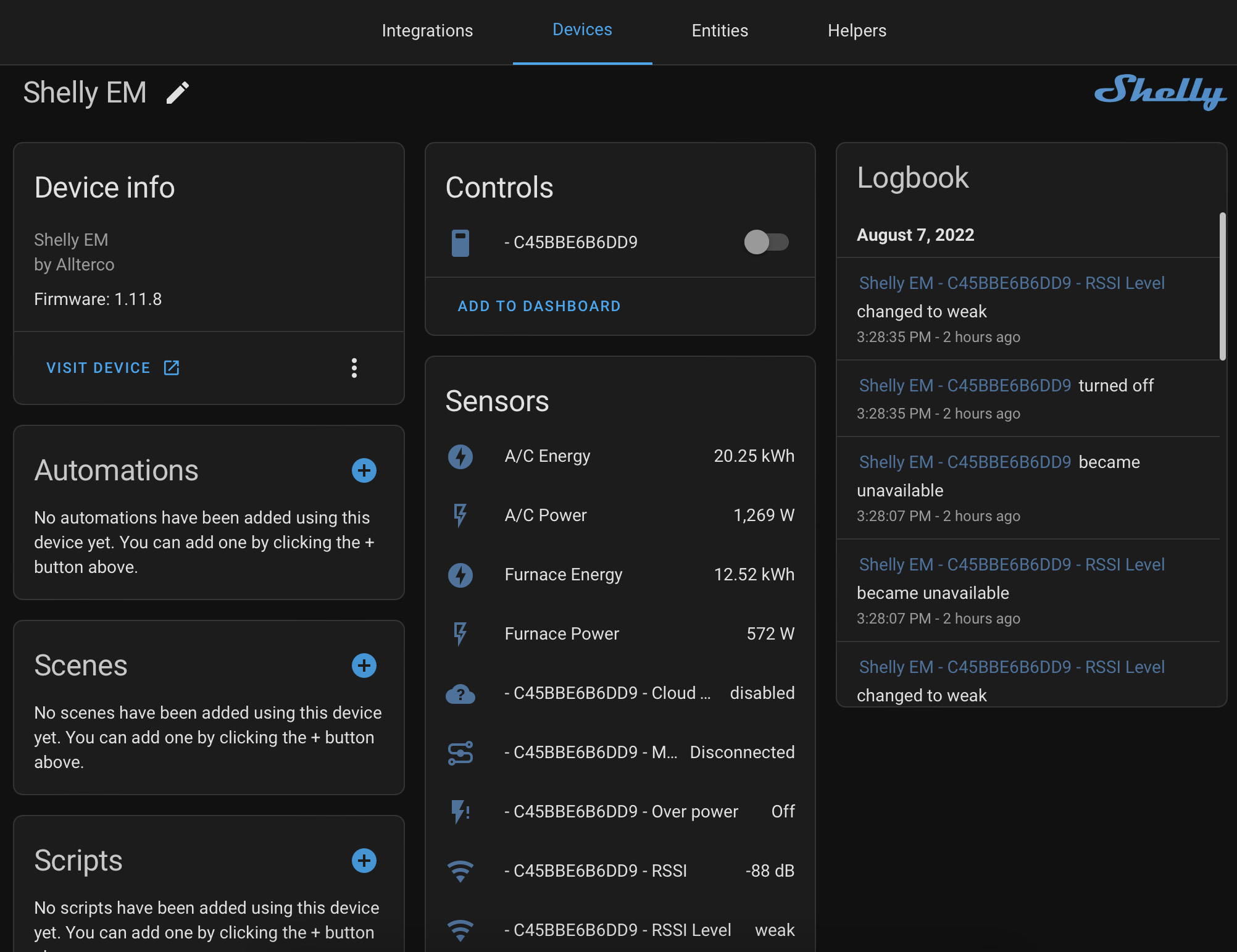The image size is (1237, 952).
Task: Click the Logbook scrollbar
Action: (1223, 286)
